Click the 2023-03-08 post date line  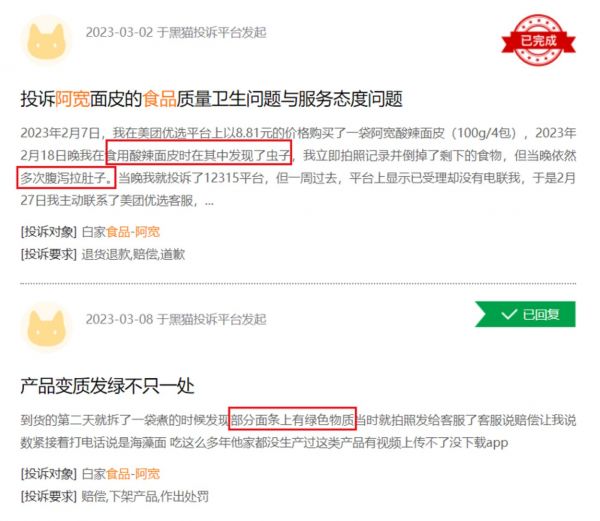[176, 319]
